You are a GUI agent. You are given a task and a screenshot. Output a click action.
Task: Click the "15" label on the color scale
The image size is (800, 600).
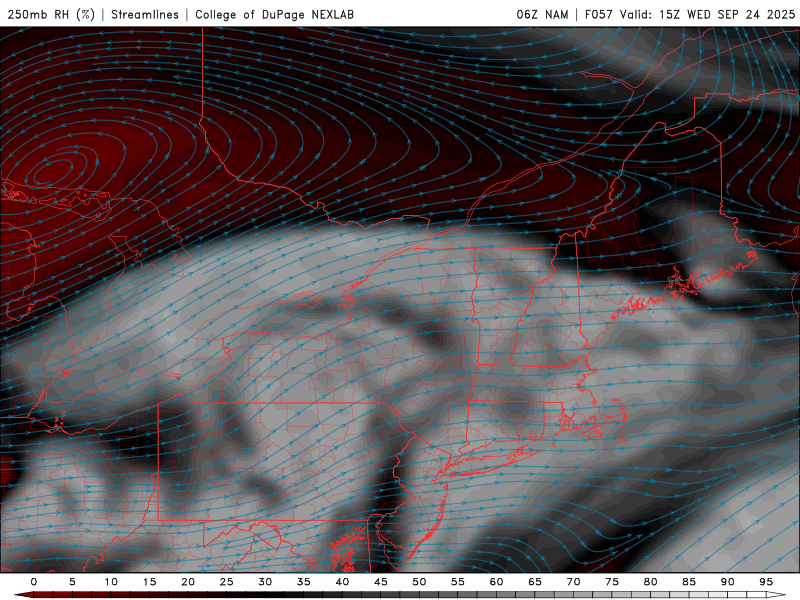[149, 582]
